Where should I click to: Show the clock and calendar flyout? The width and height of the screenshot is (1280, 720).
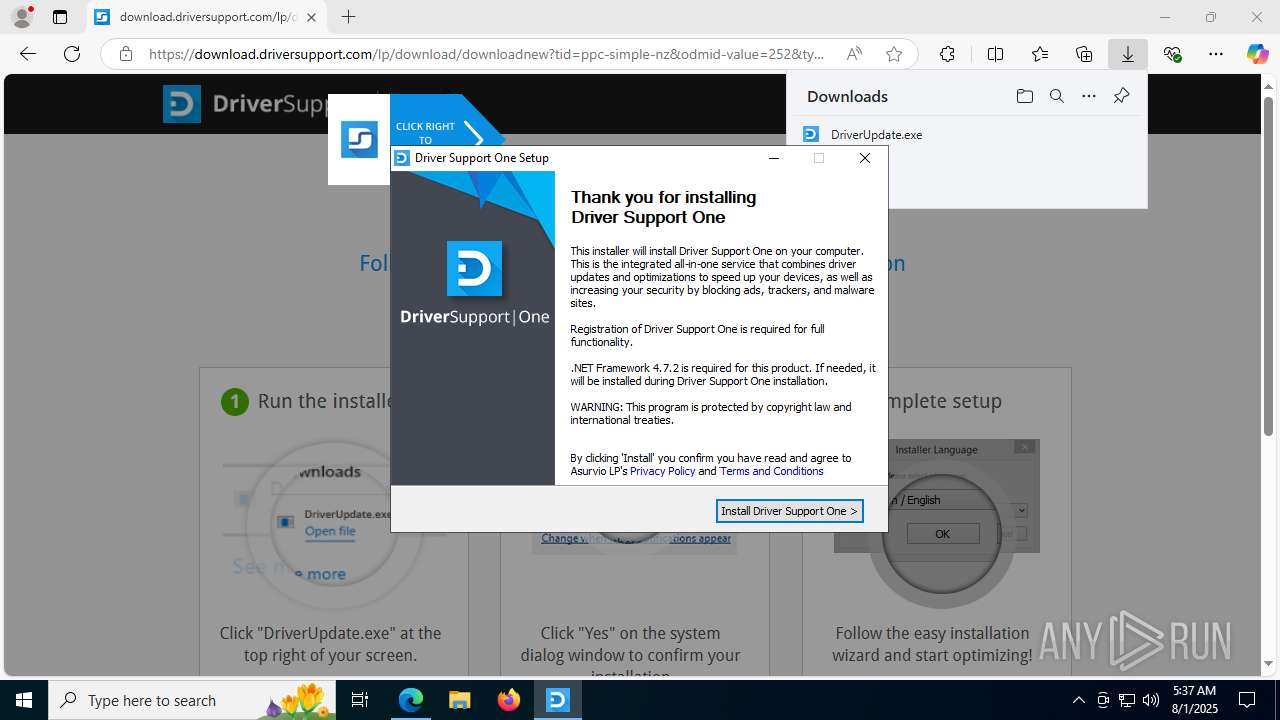coord(1194,700)
